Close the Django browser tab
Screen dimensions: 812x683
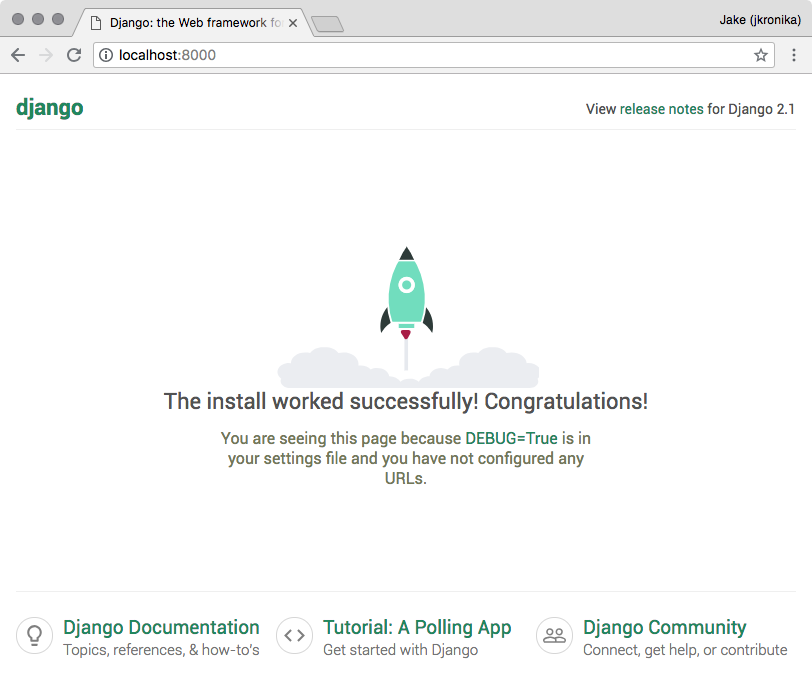pos(292,21)
